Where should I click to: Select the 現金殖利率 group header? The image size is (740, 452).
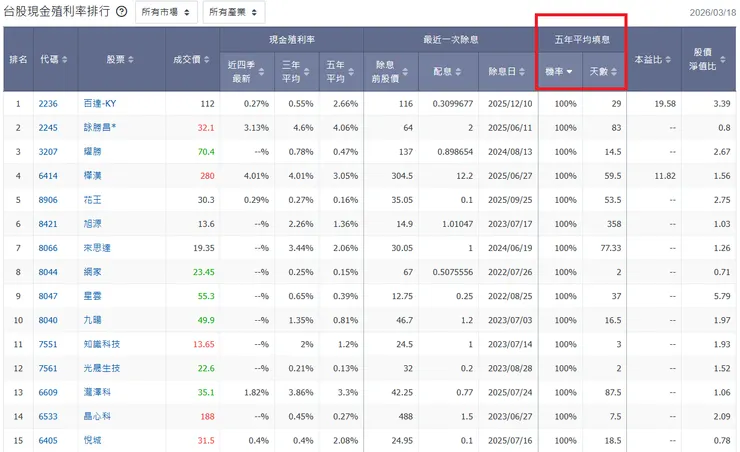coord(292,40)
